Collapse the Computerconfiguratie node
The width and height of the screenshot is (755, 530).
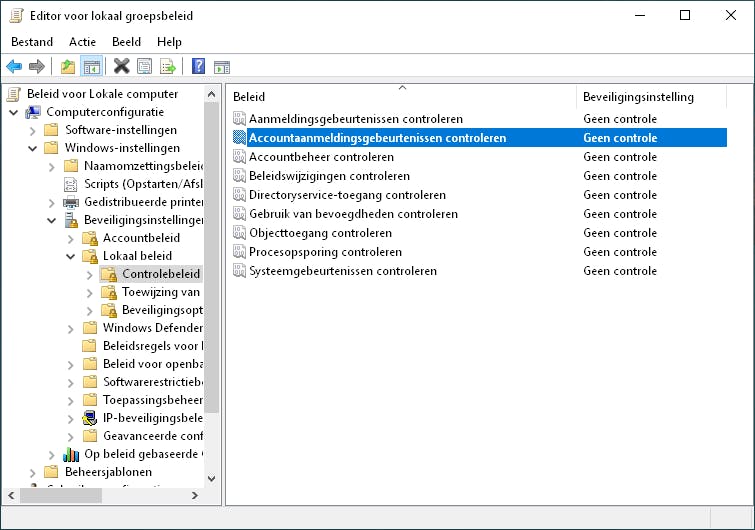13,113
